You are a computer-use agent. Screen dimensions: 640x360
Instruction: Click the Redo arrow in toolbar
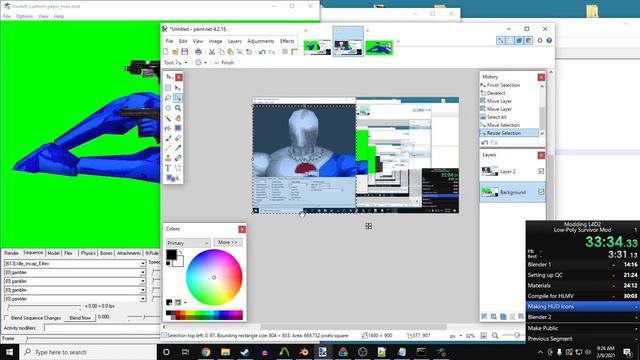coord(271,52)
